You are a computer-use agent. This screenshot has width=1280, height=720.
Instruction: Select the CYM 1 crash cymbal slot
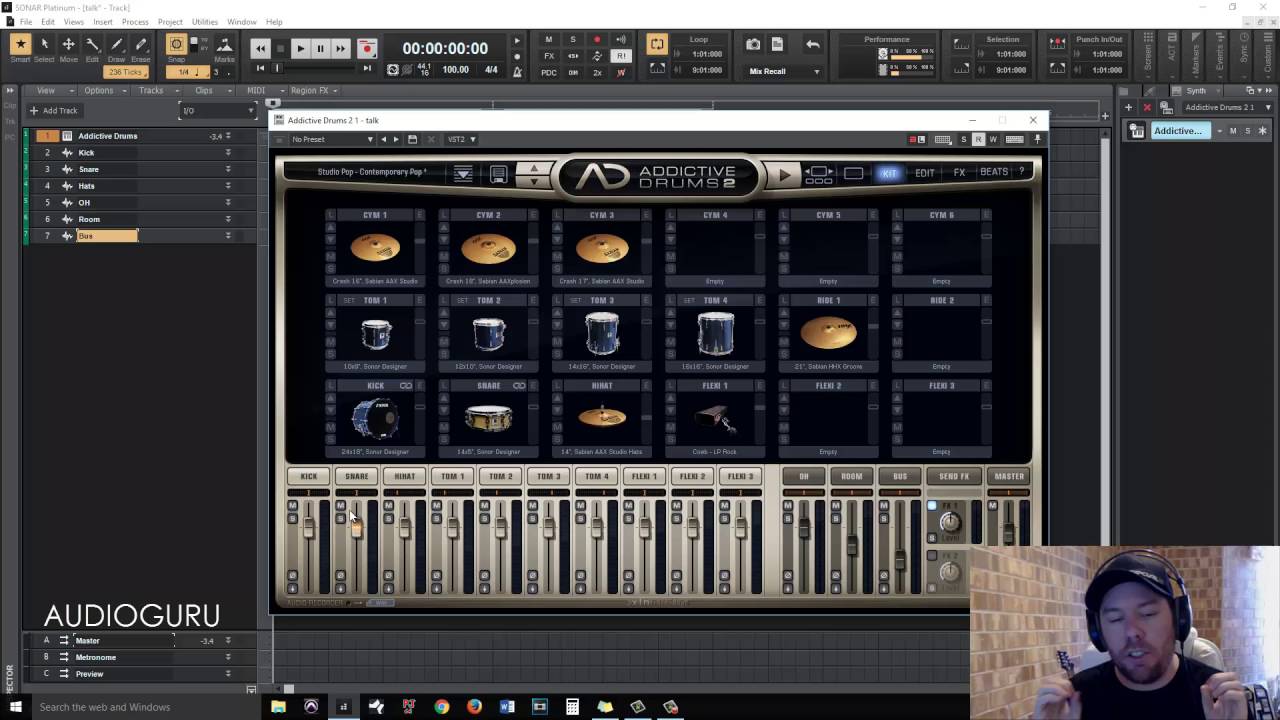point(375,248)
